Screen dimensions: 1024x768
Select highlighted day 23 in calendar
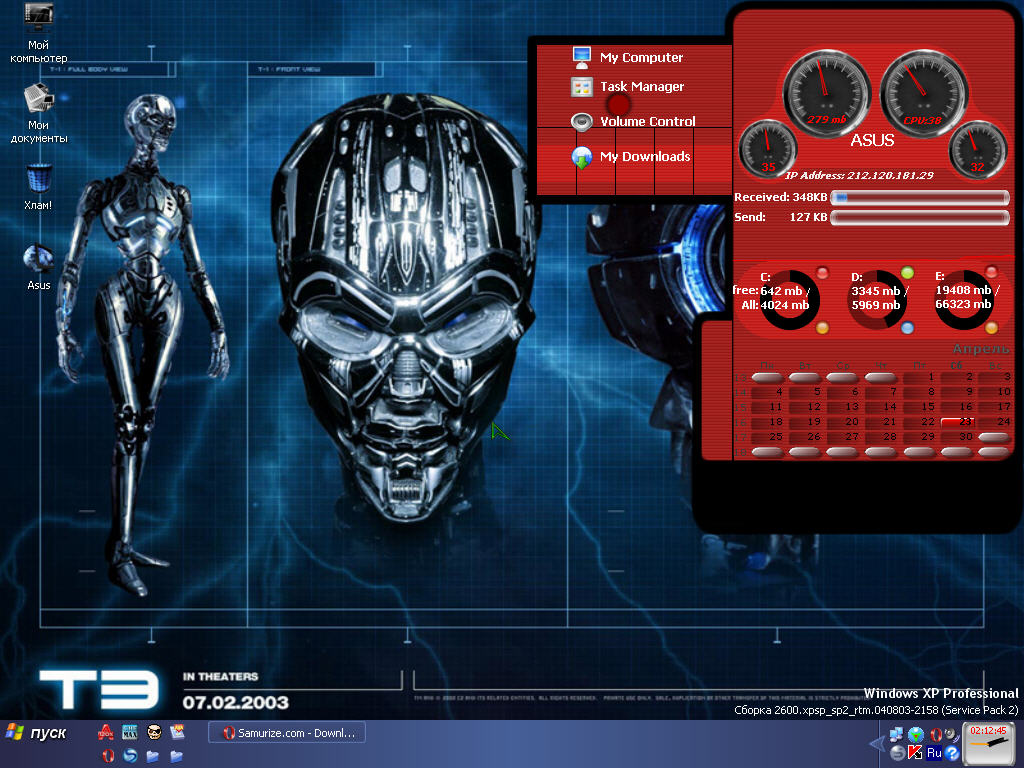pos(957,422)
